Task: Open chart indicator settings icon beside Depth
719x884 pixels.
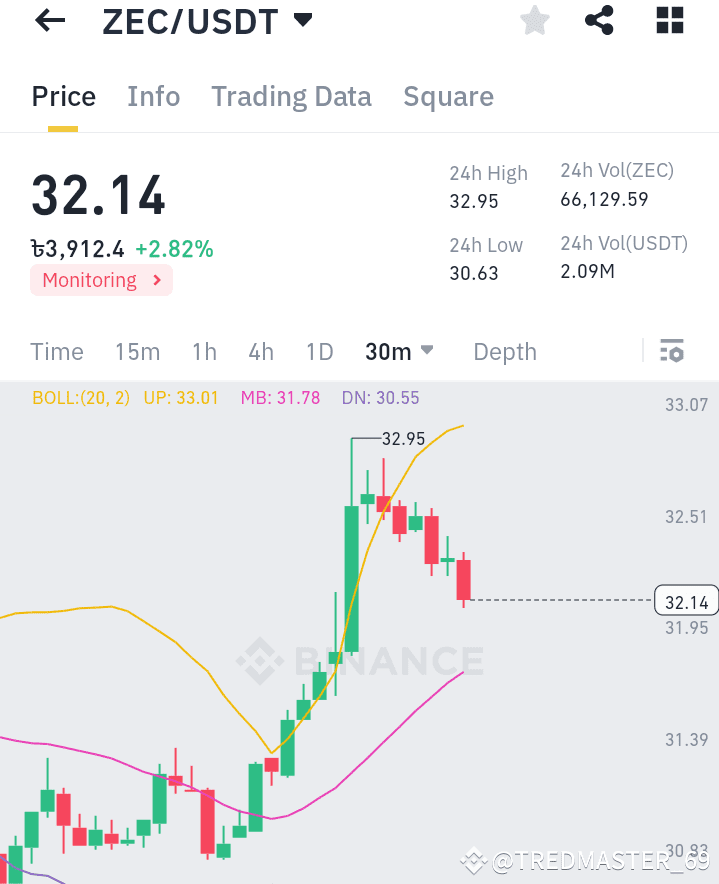Action: click(672, 351)
